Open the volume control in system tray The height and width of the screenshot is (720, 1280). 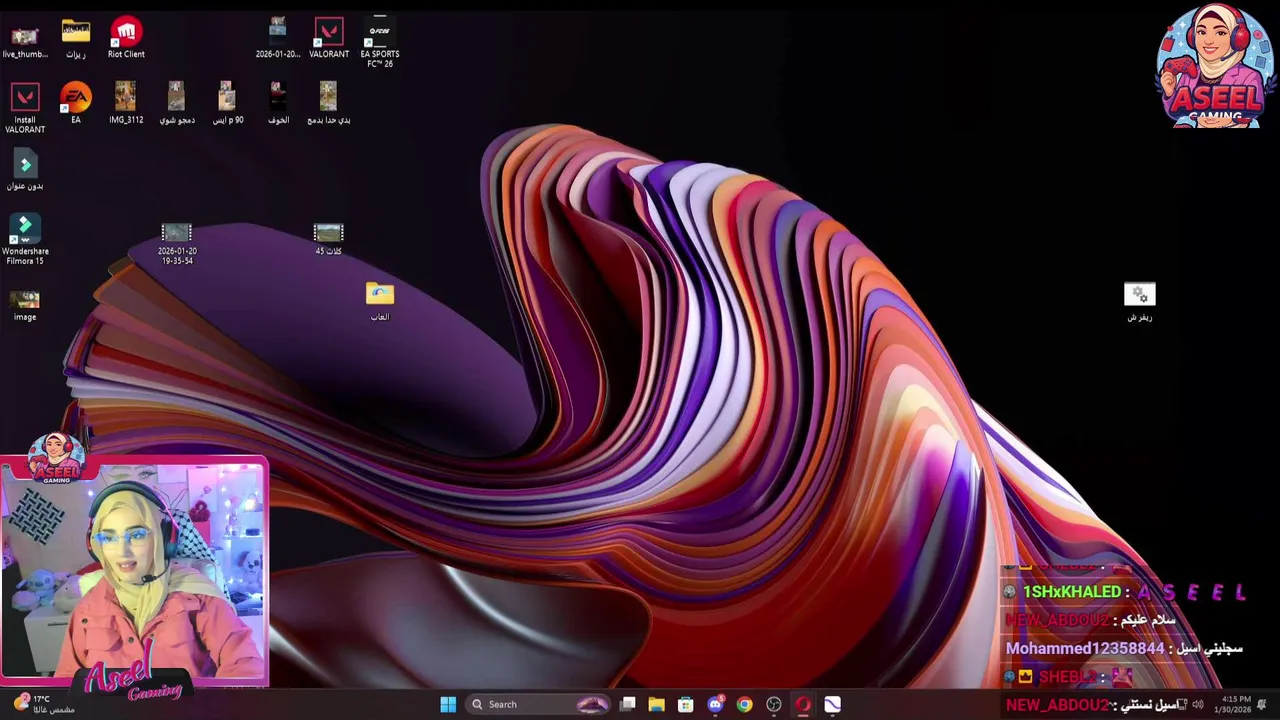click(1198, 704)
